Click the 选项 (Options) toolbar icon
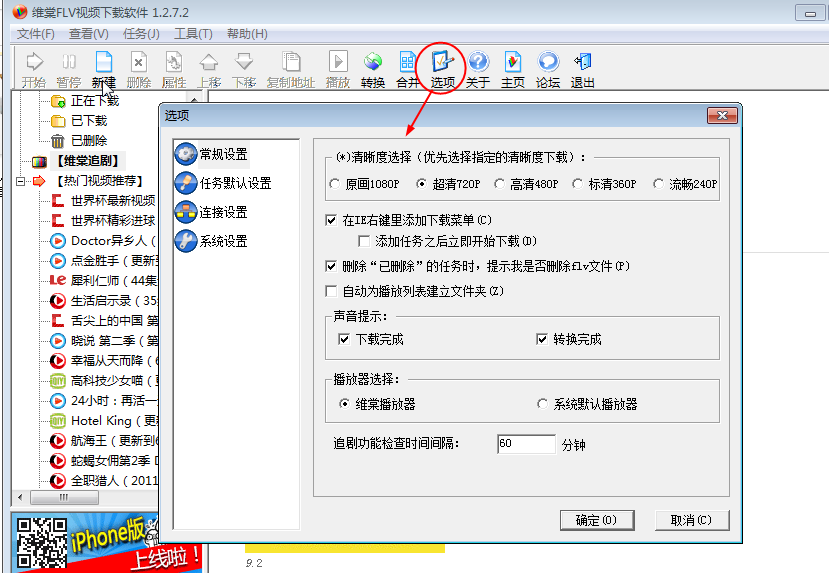Viewport: 829px width, 573px height. [443, 69]
